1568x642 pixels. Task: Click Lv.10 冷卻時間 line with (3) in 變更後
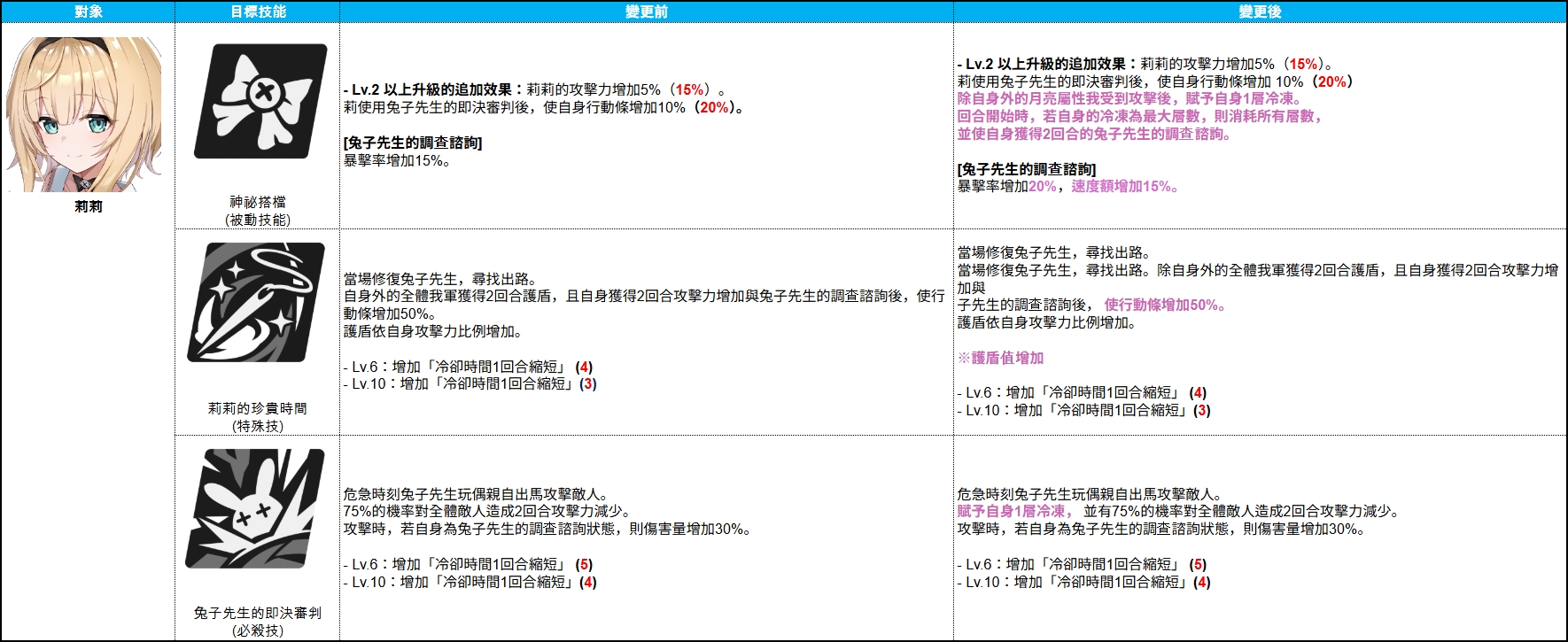pos(1083,410)
